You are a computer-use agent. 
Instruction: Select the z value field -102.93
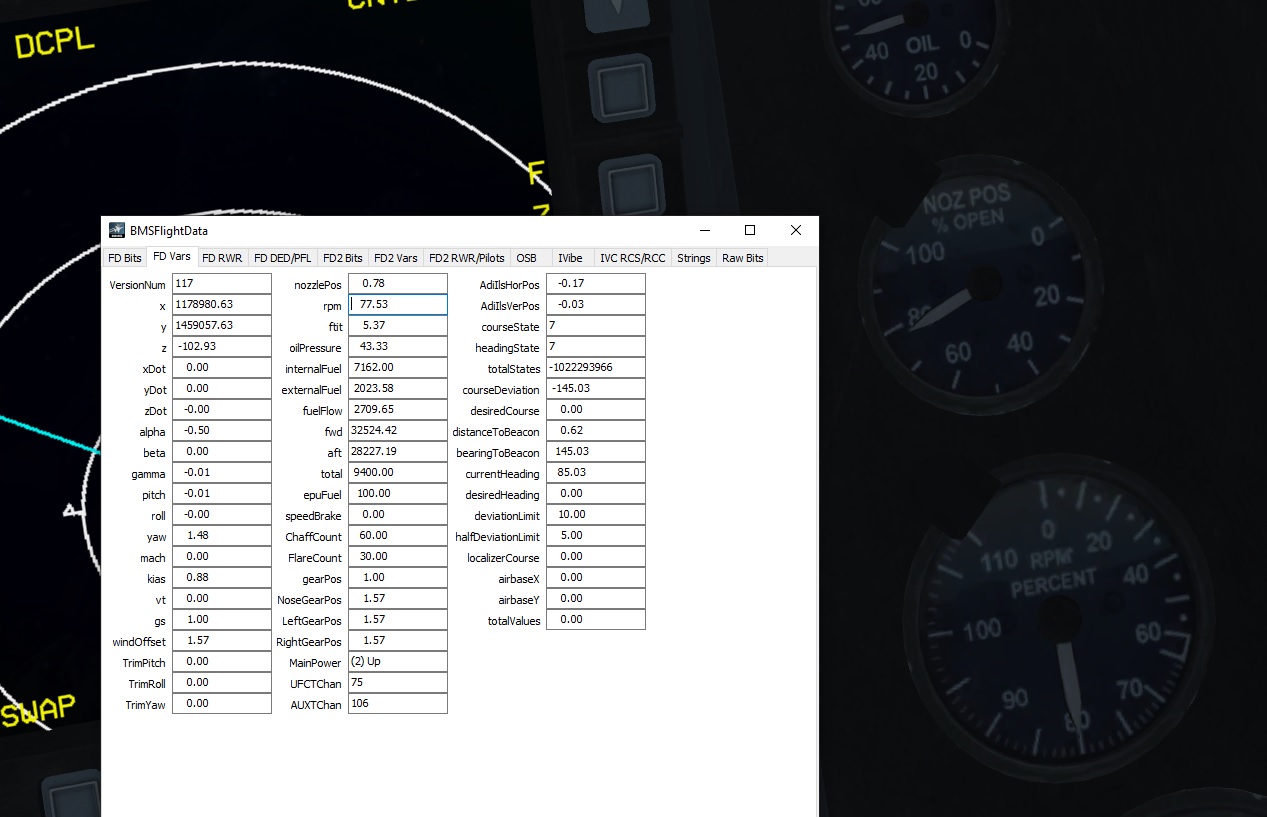tap(222, 347)
